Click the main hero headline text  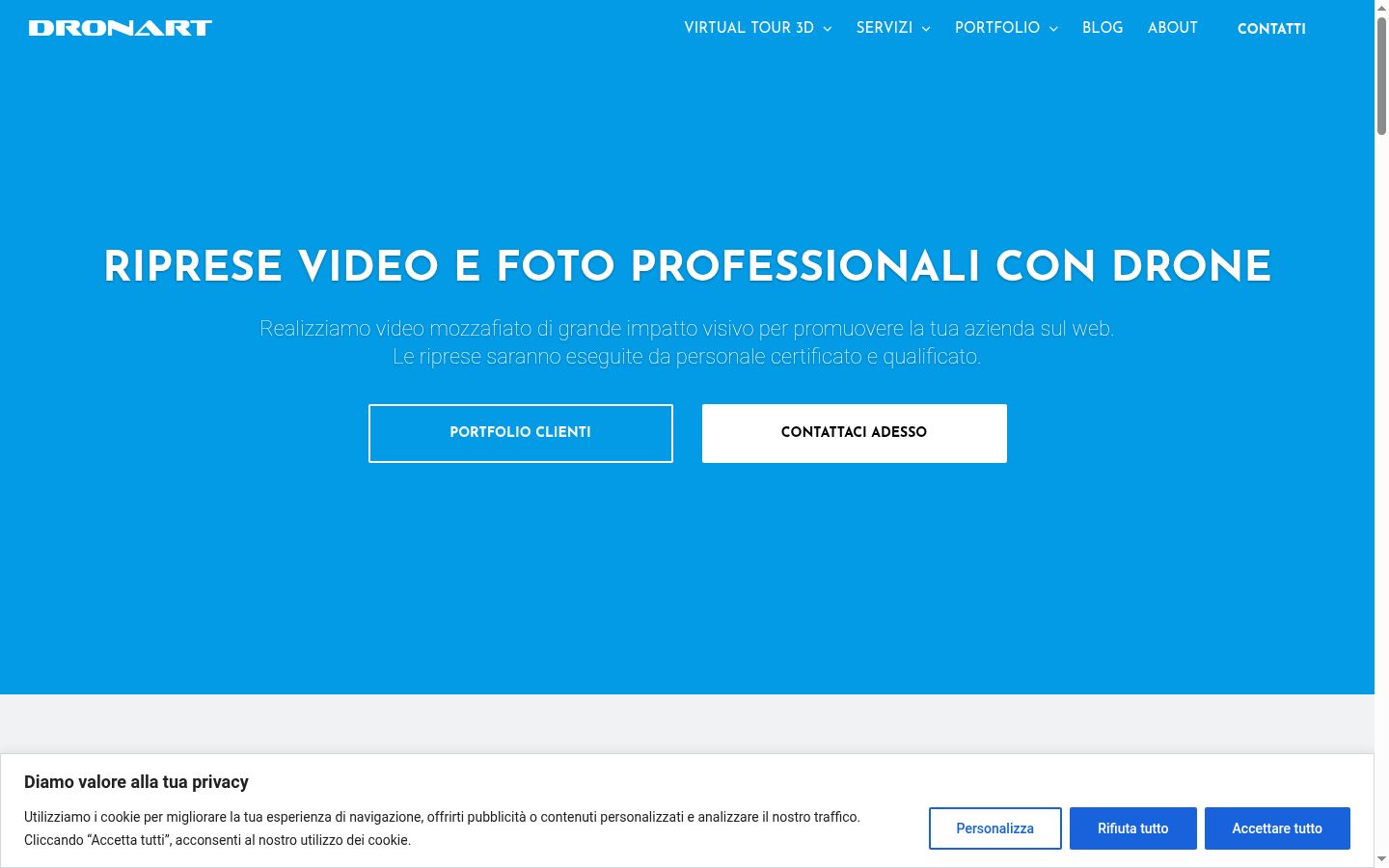[x=687, y=266]
